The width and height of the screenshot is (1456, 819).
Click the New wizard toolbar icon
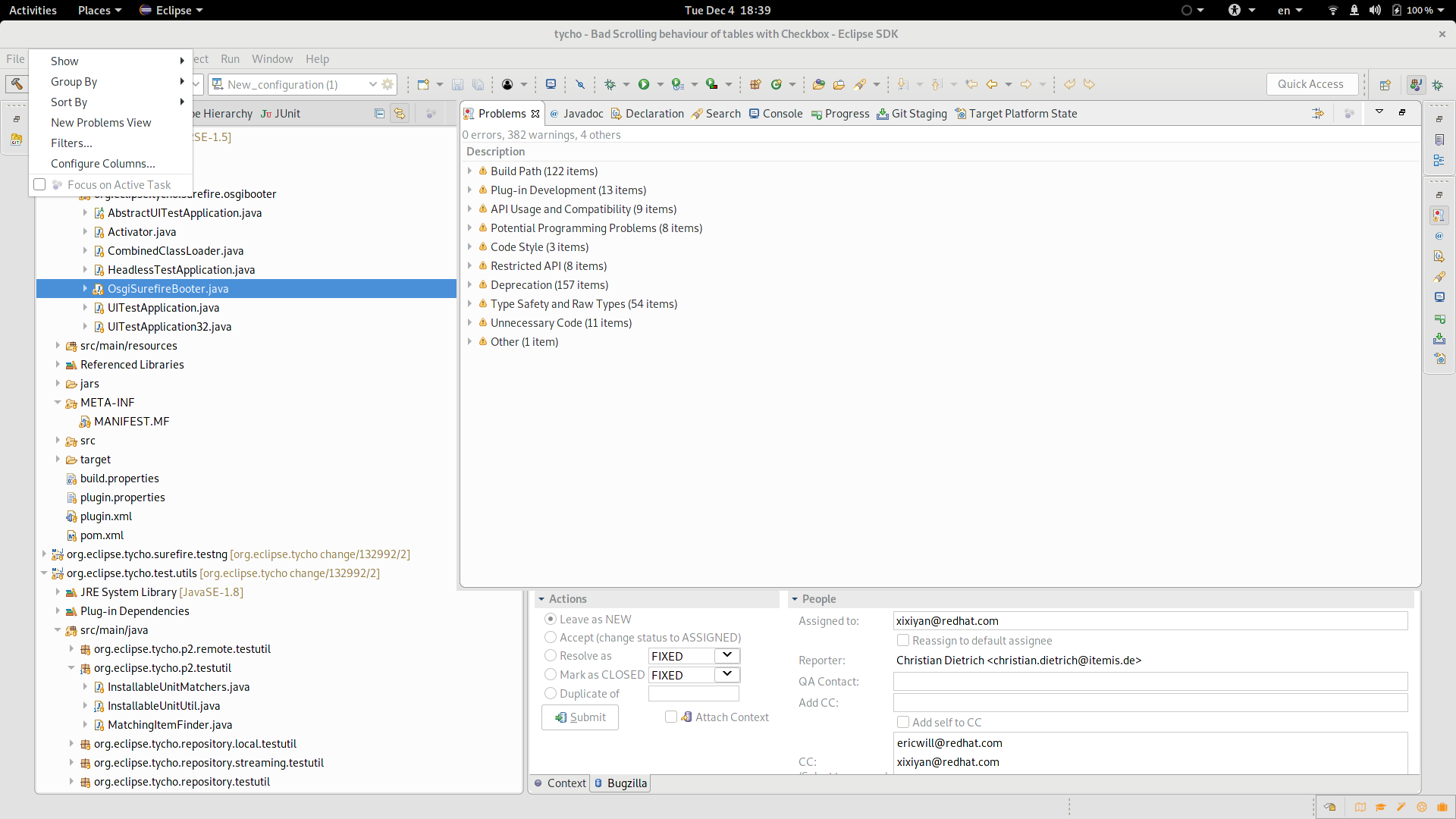tap(423, 84)
